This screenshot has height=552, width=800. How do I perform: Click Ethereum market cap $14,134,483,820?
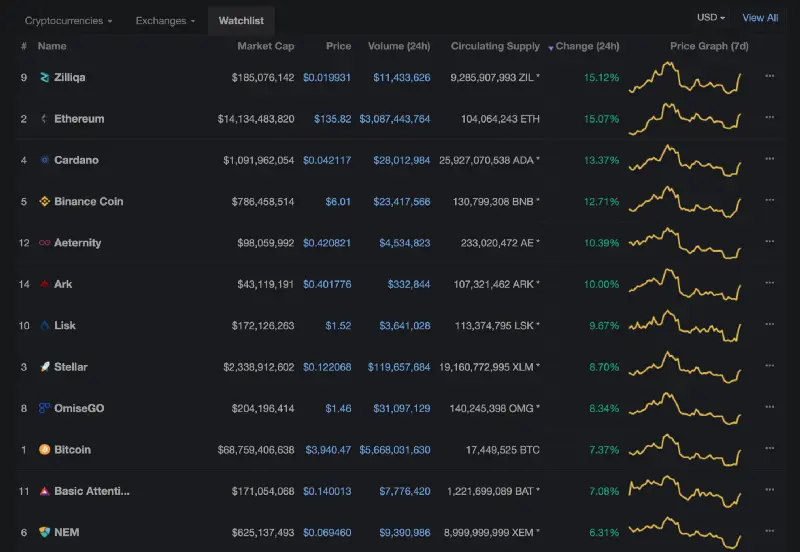point(256,119)
